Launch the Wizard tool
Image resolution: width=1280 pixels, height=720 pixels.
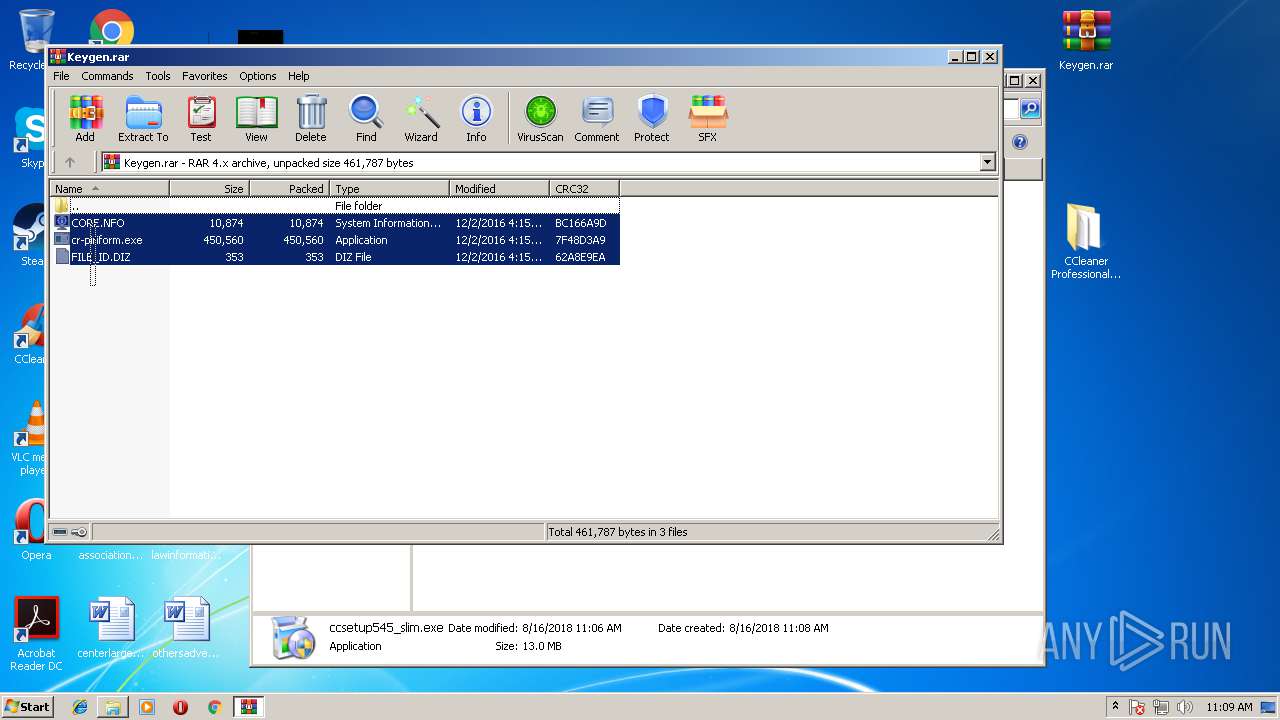pos(421,119)
